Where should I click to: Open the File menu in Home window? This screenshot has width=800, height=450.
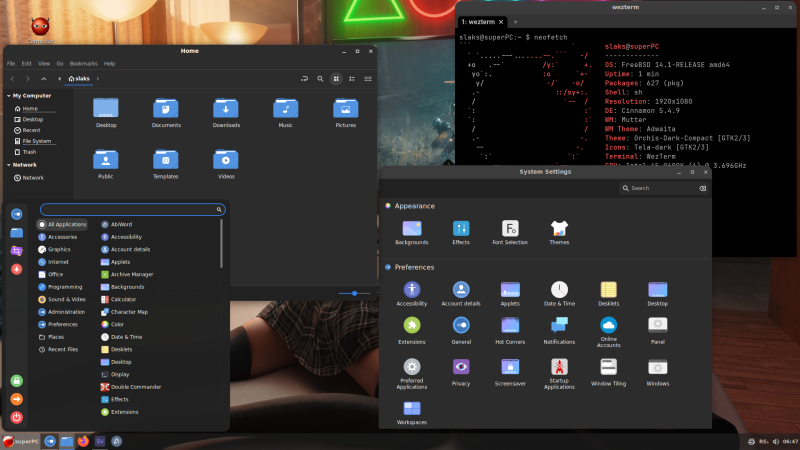11,64
